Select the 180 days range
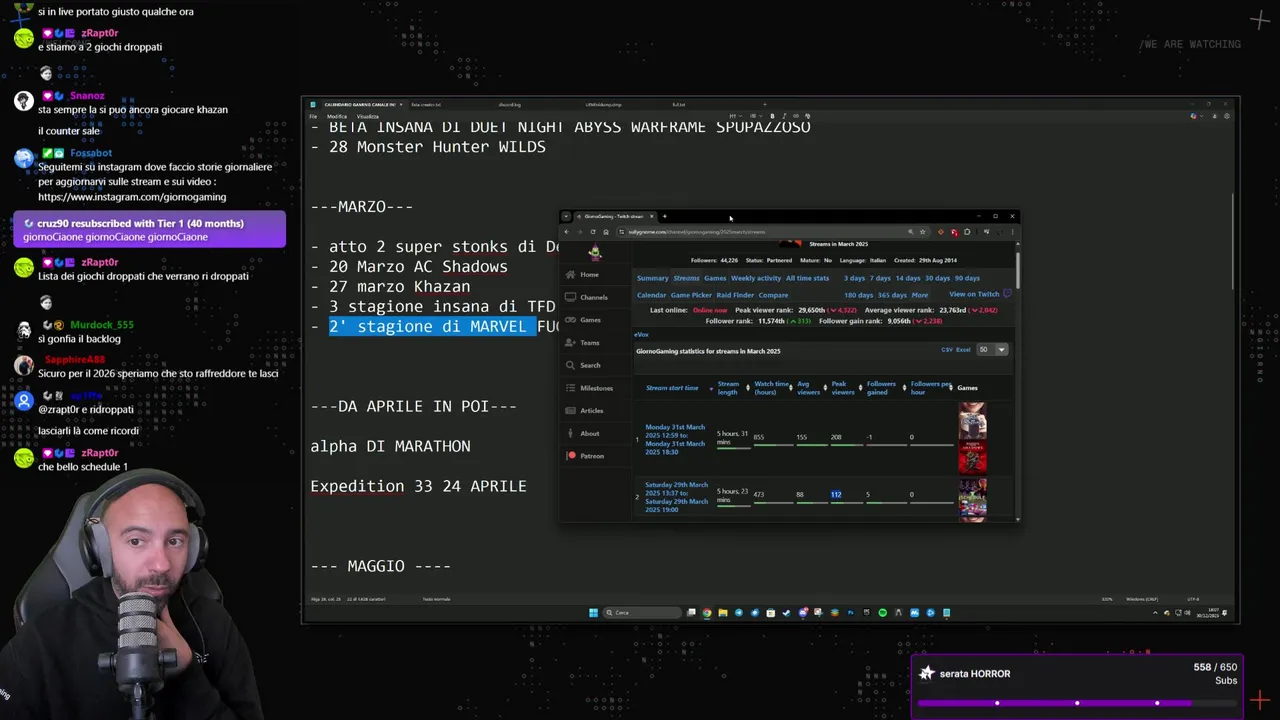 pos(858,295)
